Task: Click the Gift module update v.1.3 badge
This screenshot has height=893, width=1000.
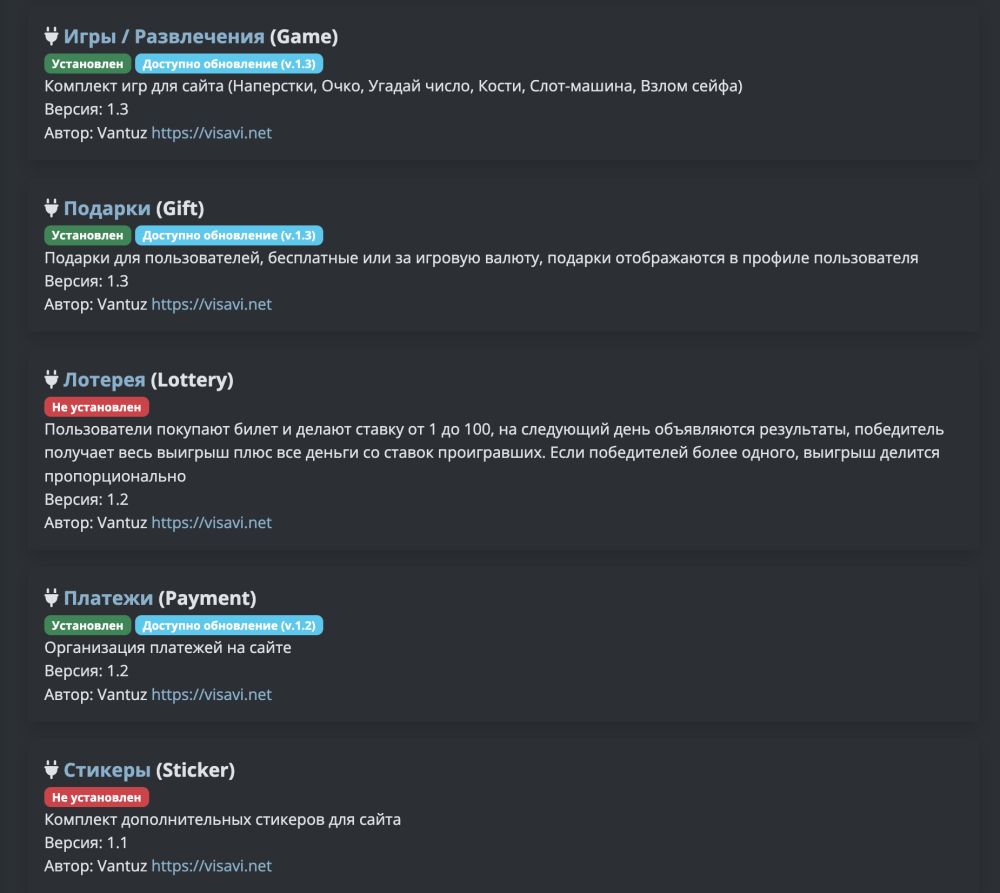Action: coord(229,235)
